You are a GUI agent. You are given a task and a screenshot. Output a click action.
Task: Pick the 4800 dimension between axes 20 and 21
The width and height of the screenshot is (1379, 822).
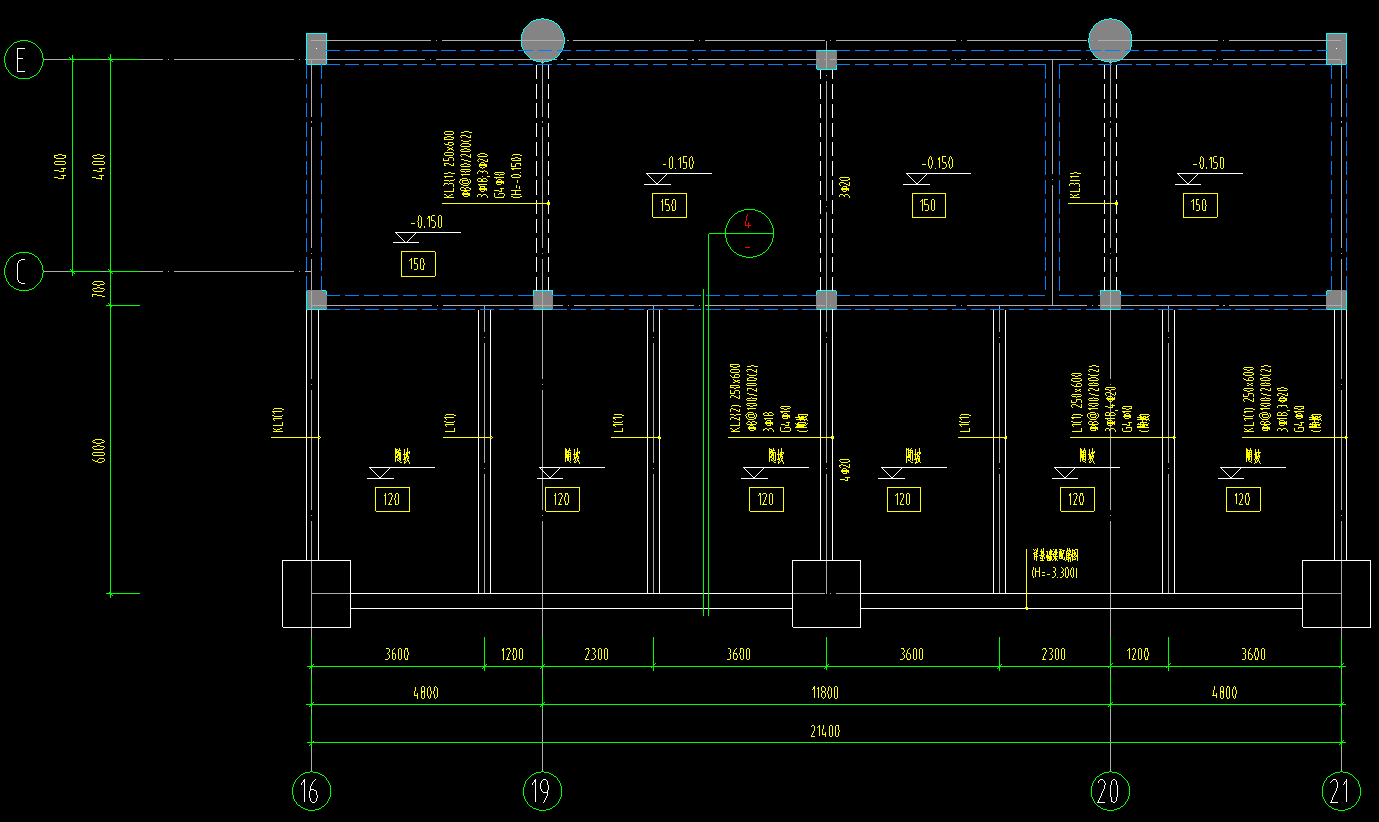(x=1224, y=693)
